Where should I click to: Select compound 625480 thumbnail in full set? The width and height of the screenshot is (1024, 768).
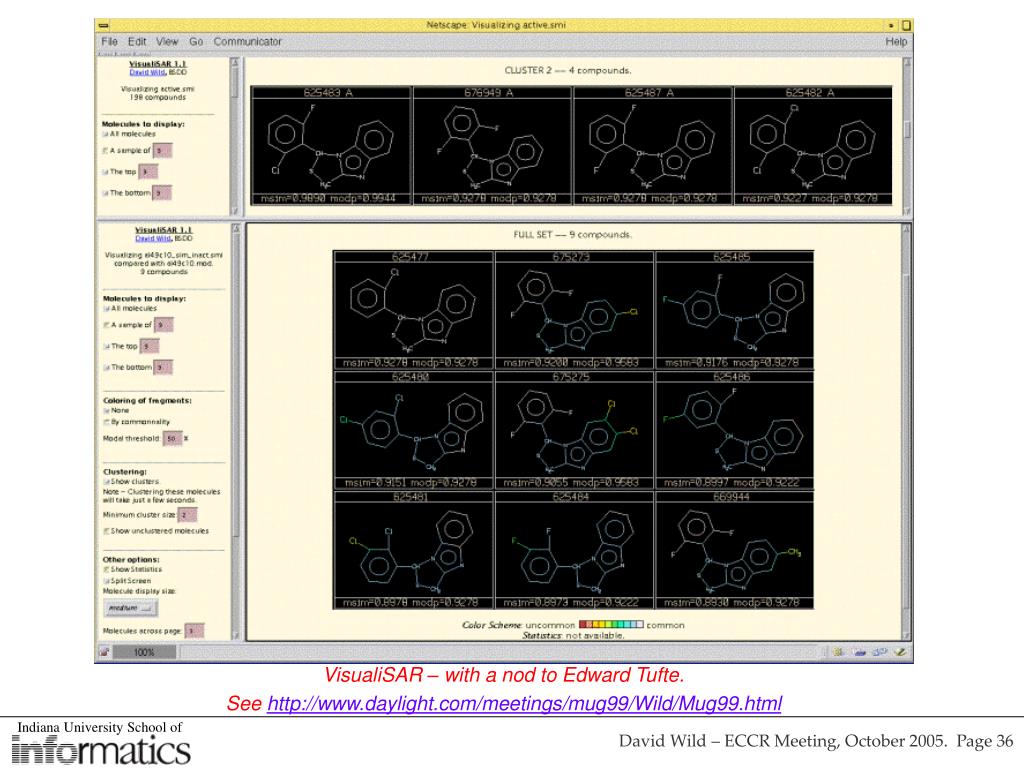point(413,430)
